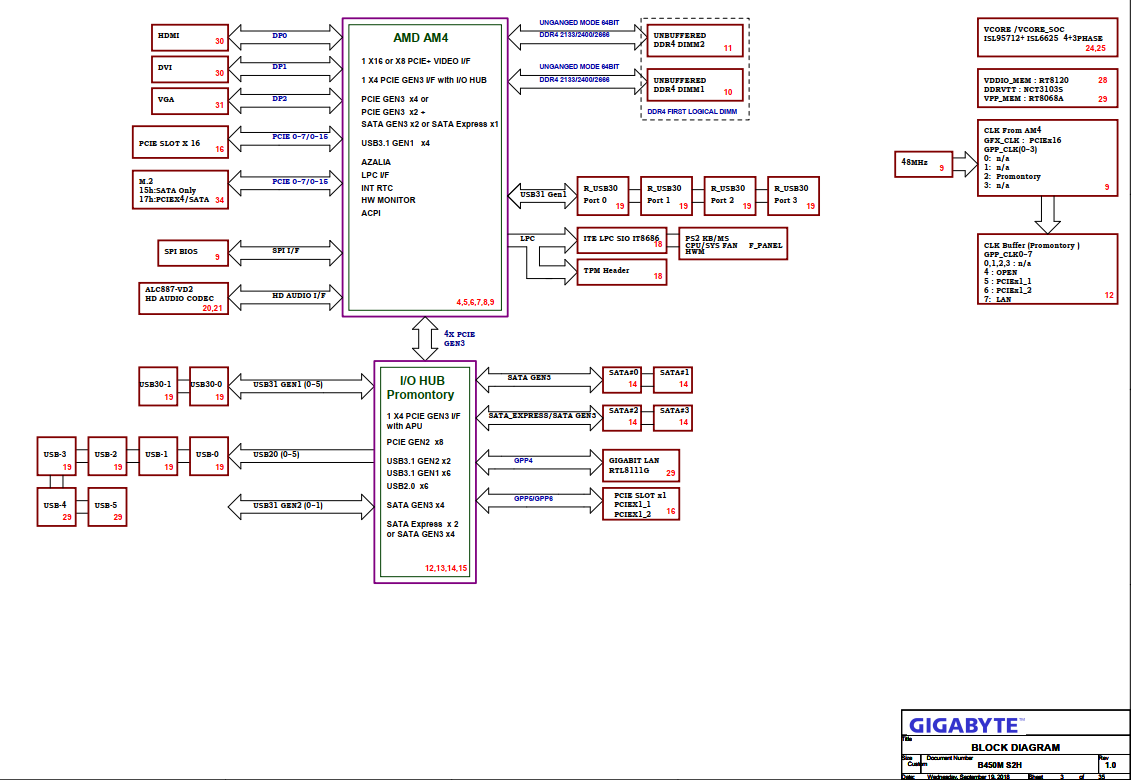The height and width of the screenshot is (780, 1131).
Task: Click the SATA#2 block
Action: pos(622,419)
